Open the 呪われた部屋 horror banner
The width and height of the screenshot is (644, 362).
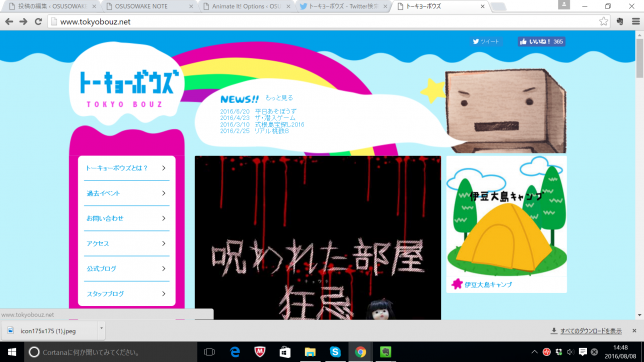coord(318,238)
